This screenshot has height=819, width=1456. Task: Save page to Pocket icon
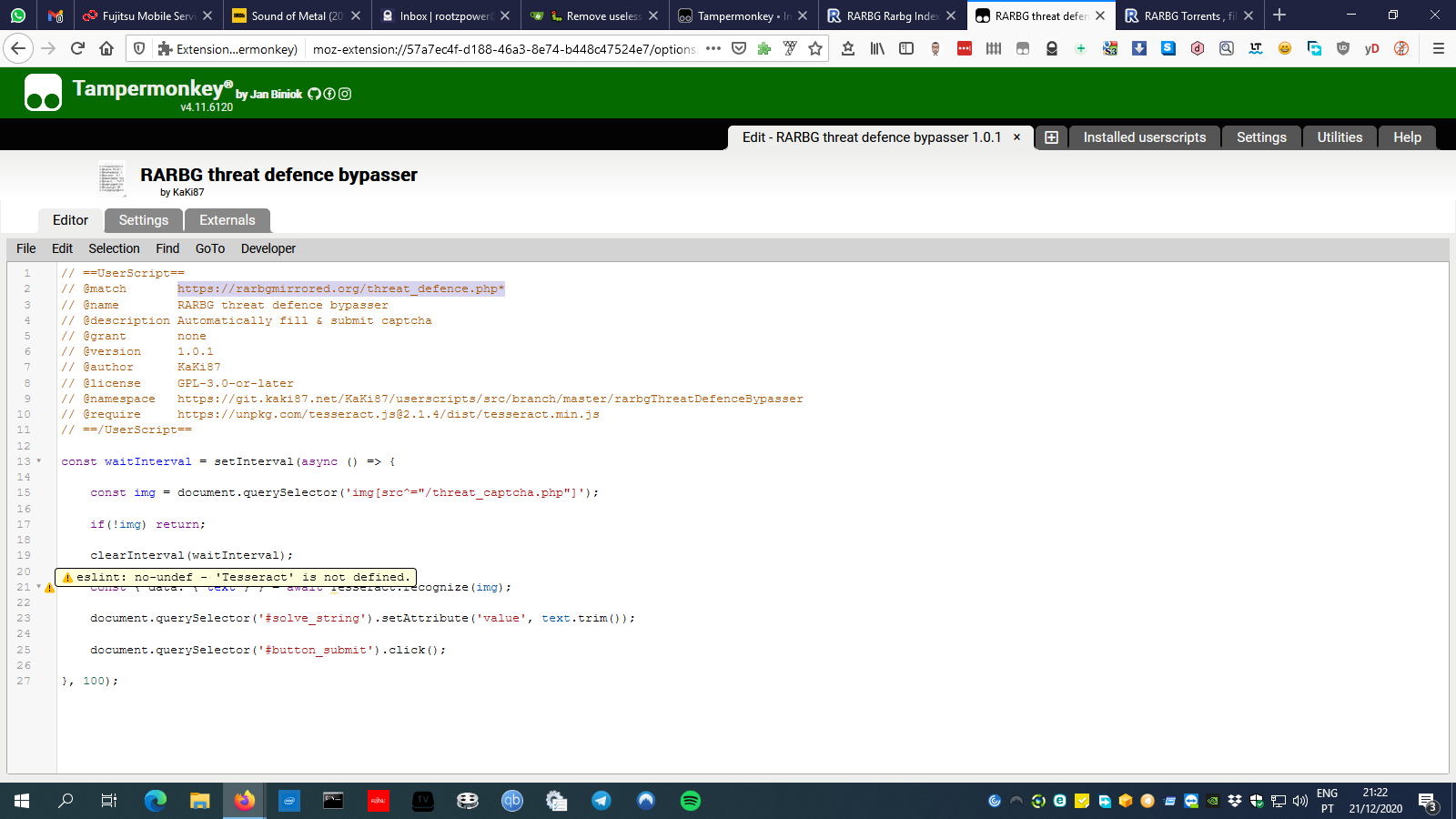[x=739, y=48]
